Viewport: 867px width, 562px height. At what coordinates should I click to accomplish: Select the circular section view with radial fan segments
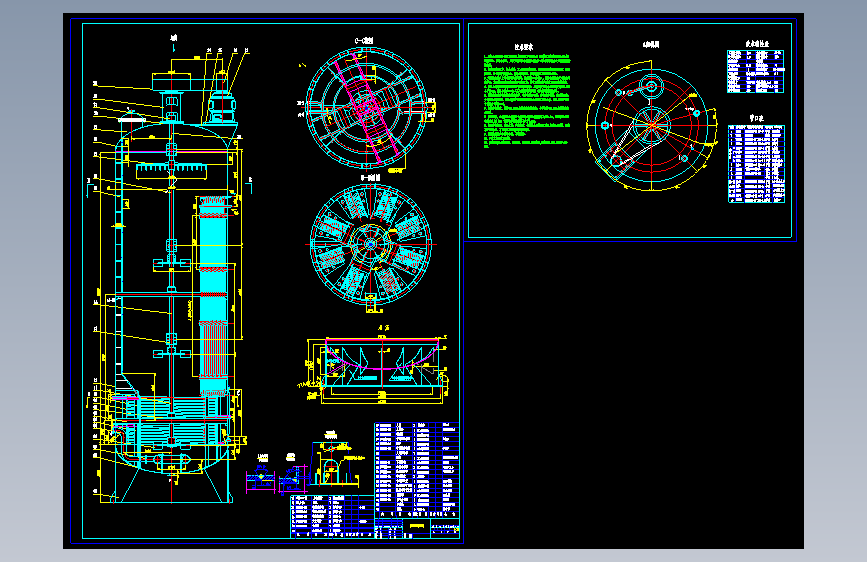(370, 244)
